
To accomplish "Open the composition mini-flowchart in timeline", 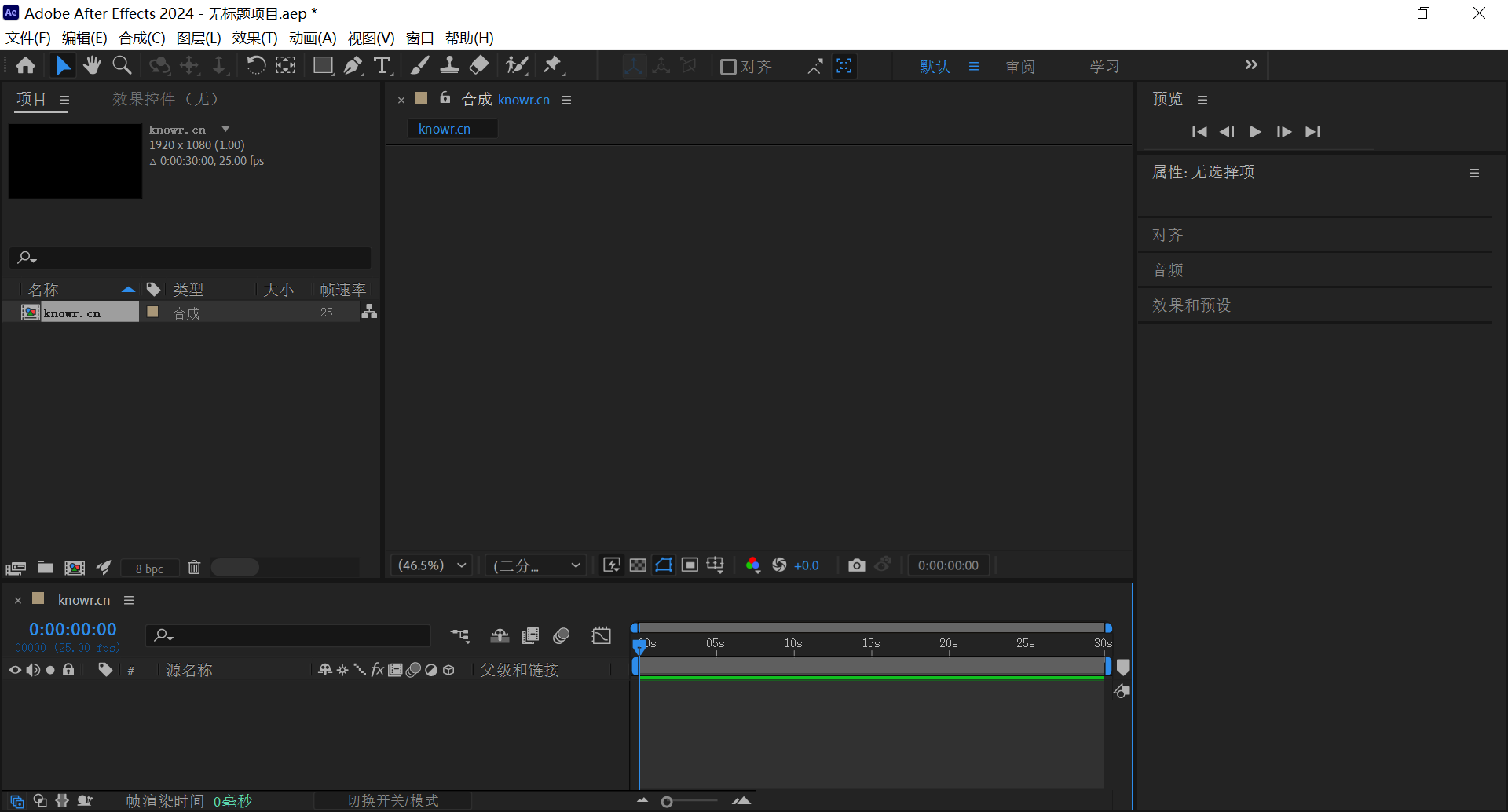I will (460, 635).
